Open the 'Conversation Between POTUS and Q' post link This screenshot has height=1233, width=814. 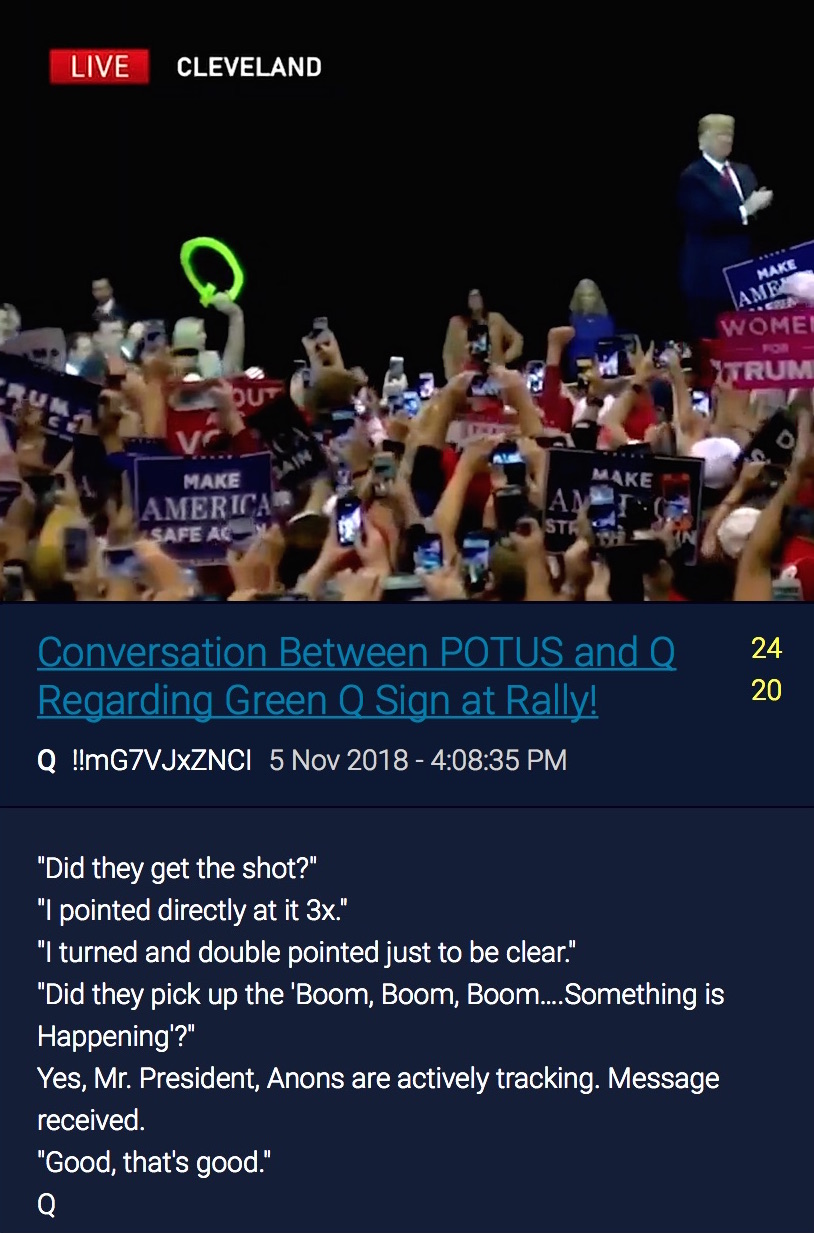356,676
